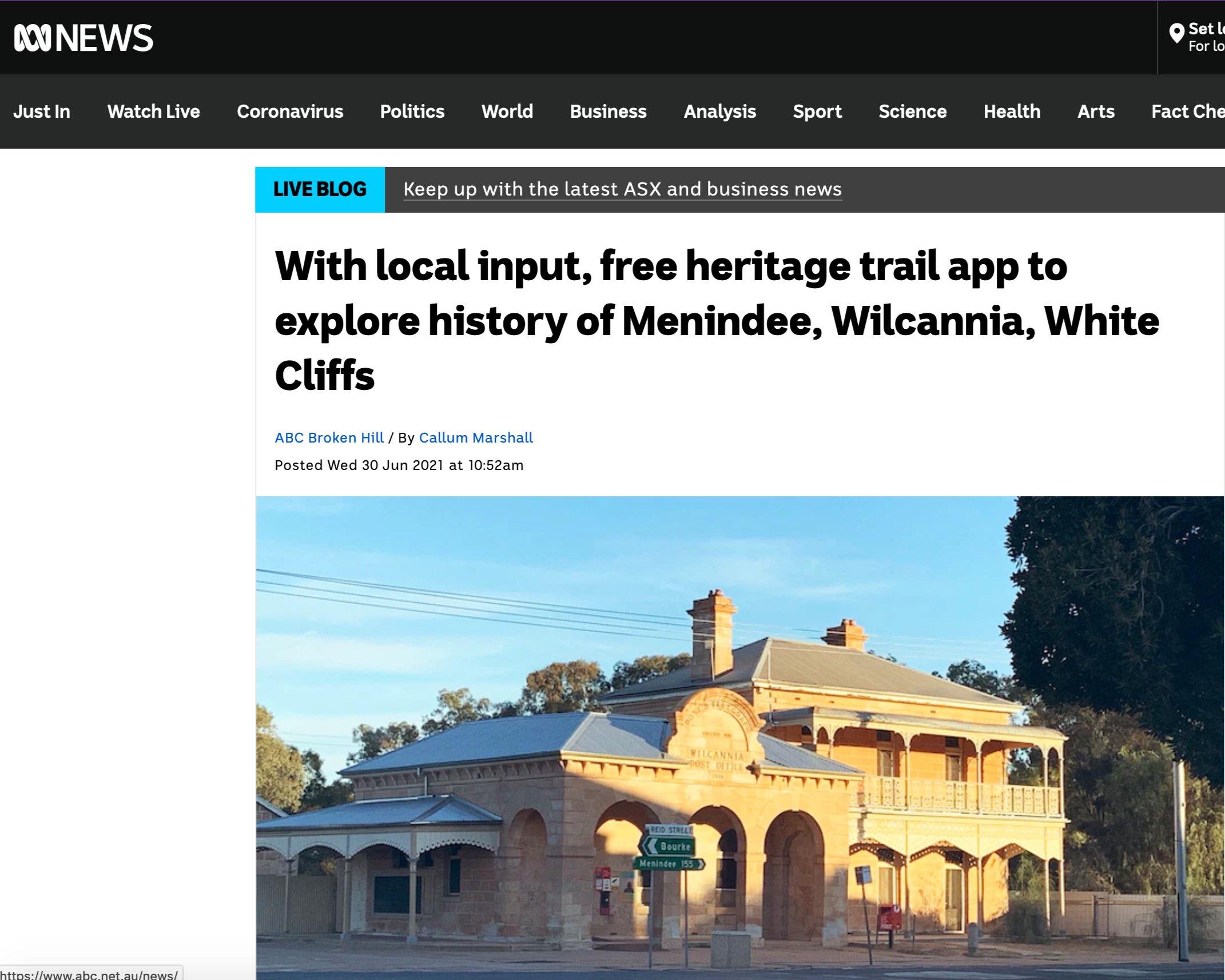Image resolution: width=1225 pixels, height=980 pixels.
Task: Go to the Coronavirus section
Action: coord(290,111)
